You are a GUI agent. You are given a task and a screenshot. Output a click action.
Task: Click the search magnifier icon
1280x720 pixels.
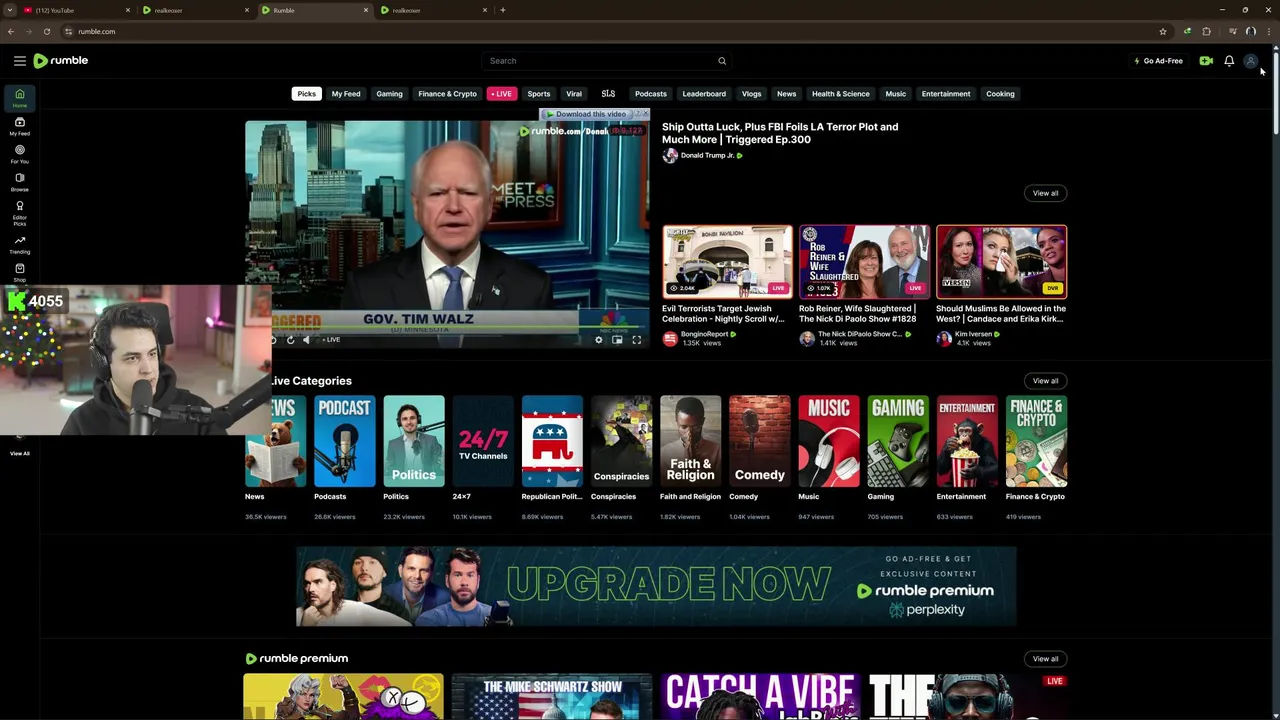tap(721, 61)
